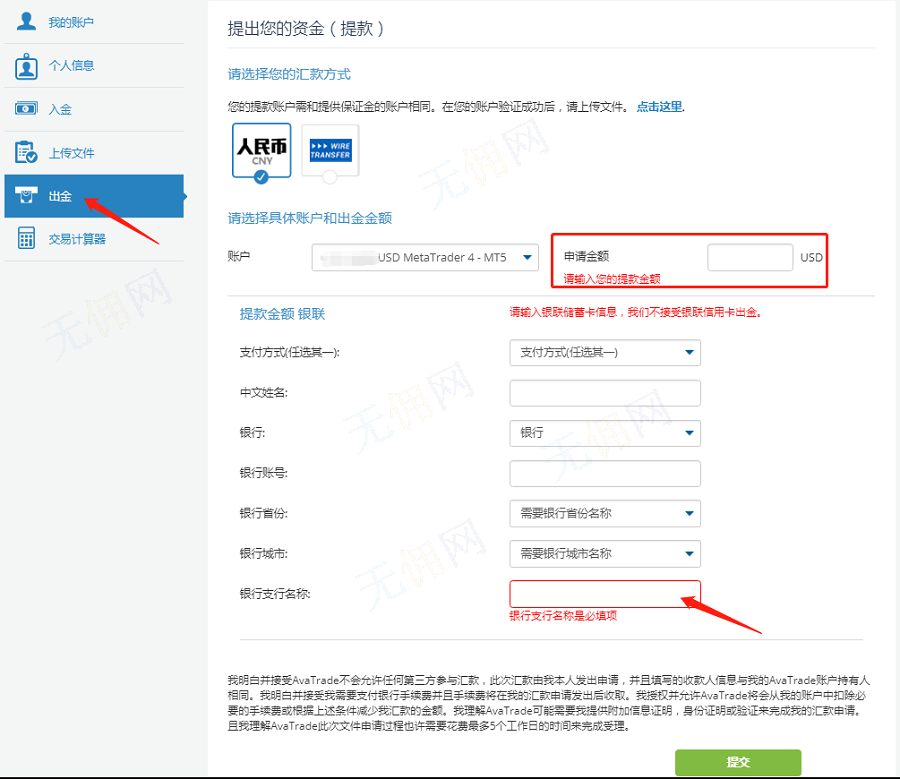900x779 pixels.
Task: Click the 交易计算器 calculator icon
Action: click(26, 239)
